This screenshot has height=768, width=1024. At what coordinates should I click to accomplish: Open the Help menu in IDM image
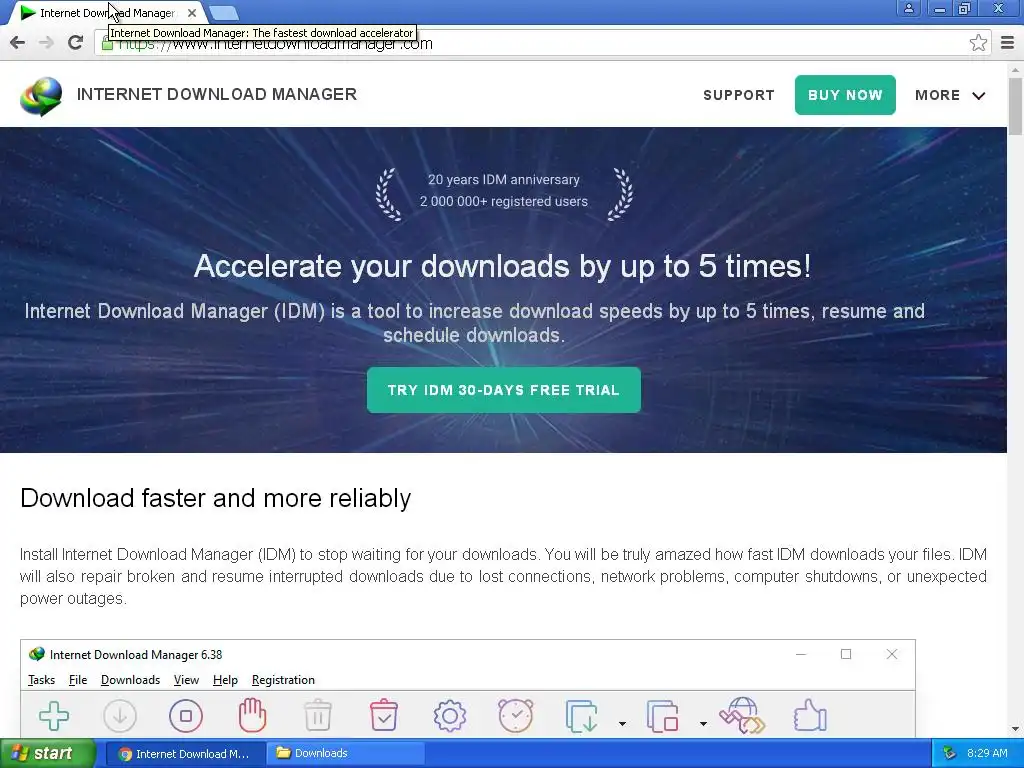(225, 680)
